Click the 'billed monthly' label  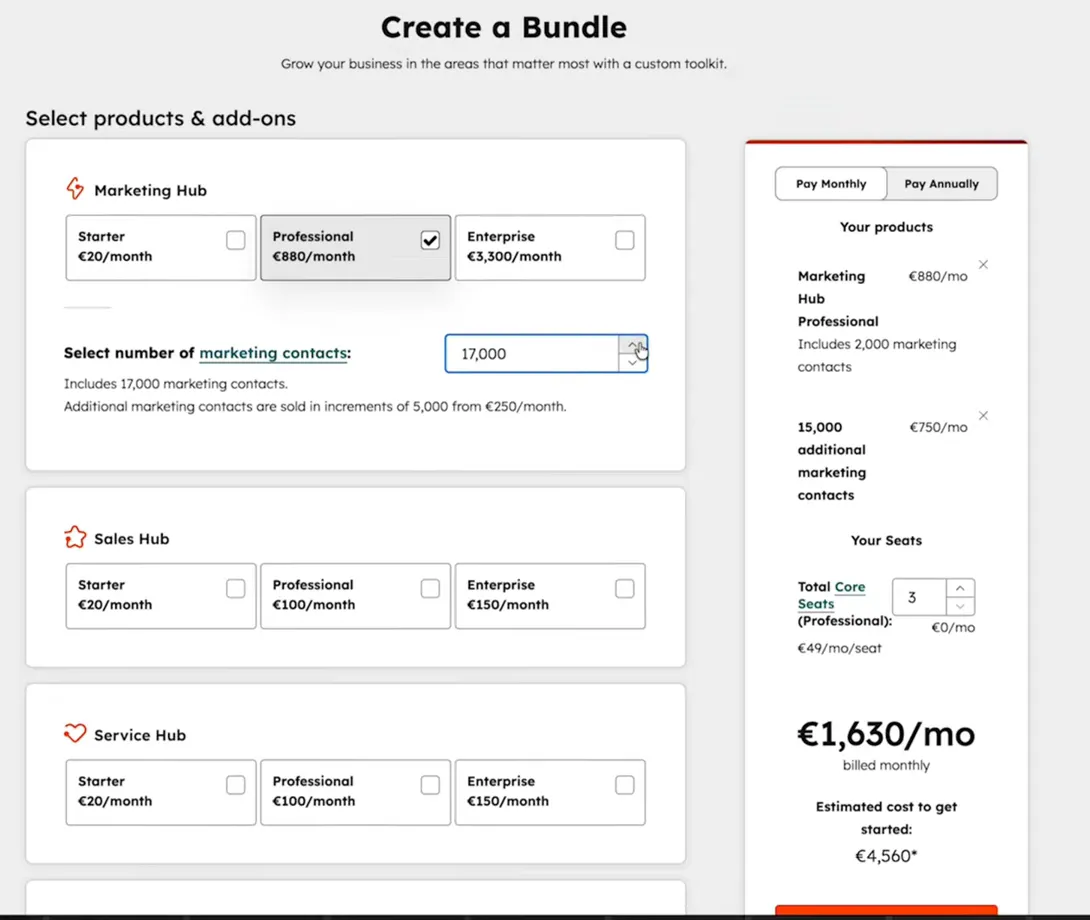(886, 765)
